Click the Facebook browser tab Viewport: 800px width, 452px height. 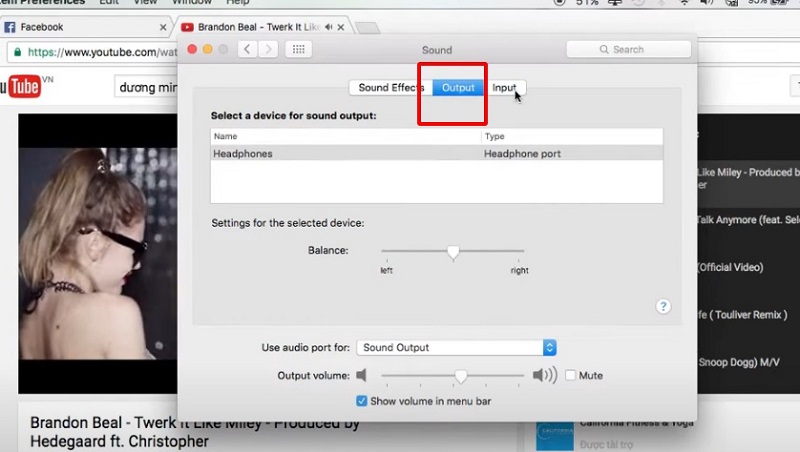(86, 27)
